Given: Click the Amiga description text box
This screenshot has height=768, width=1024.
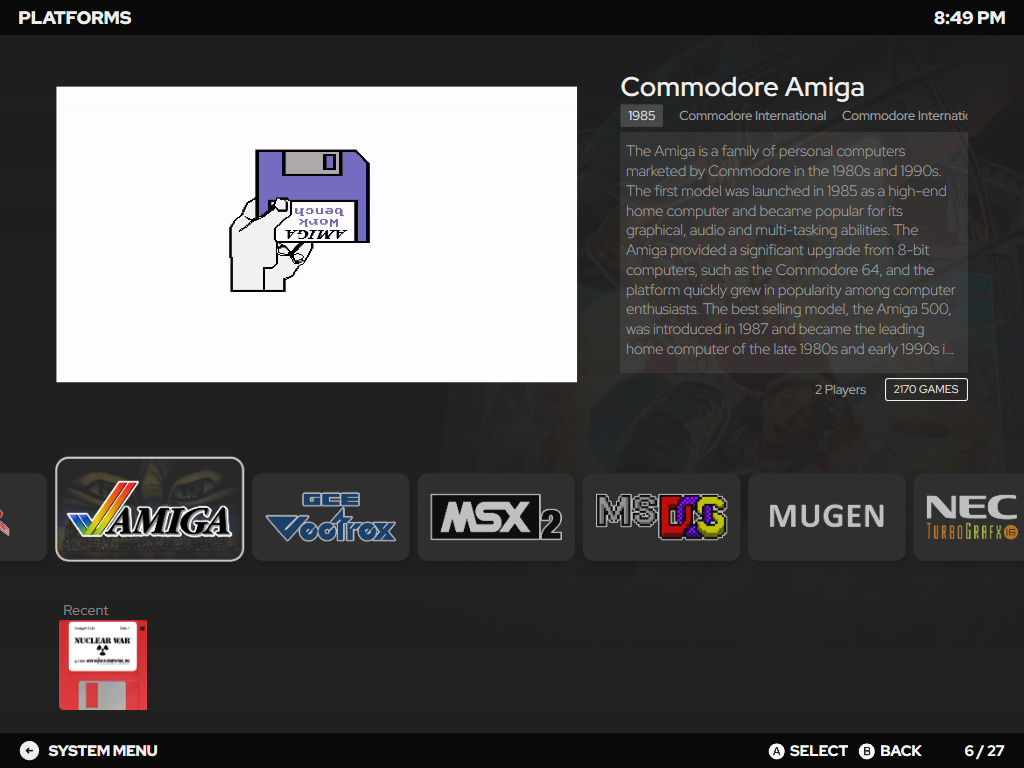Looking at the screenshot, I should pos(793,252).
